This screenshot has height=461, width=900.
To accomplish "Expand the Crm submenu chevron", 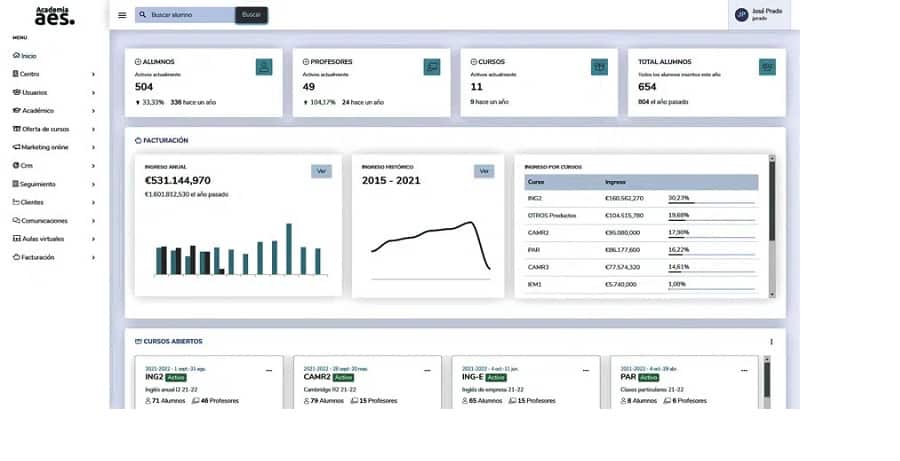I will [x=93, y=166].
